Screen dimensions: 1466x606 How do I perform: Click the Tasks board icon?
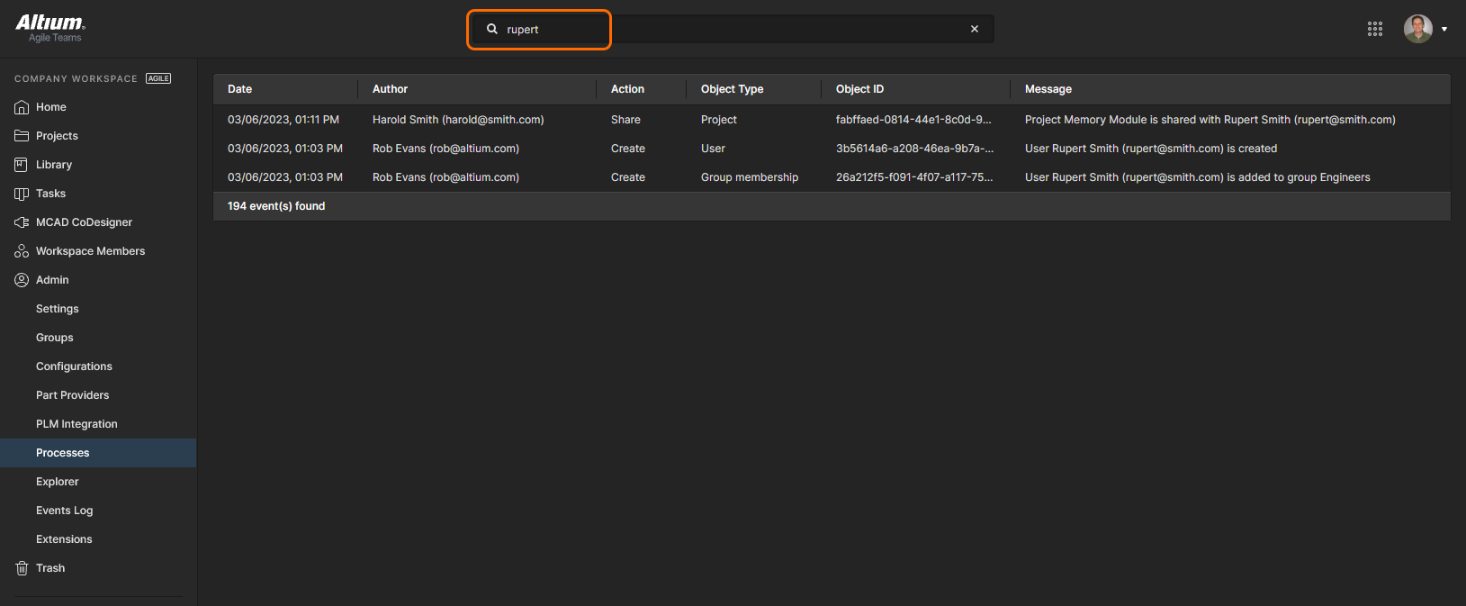[x=21, y=194]
